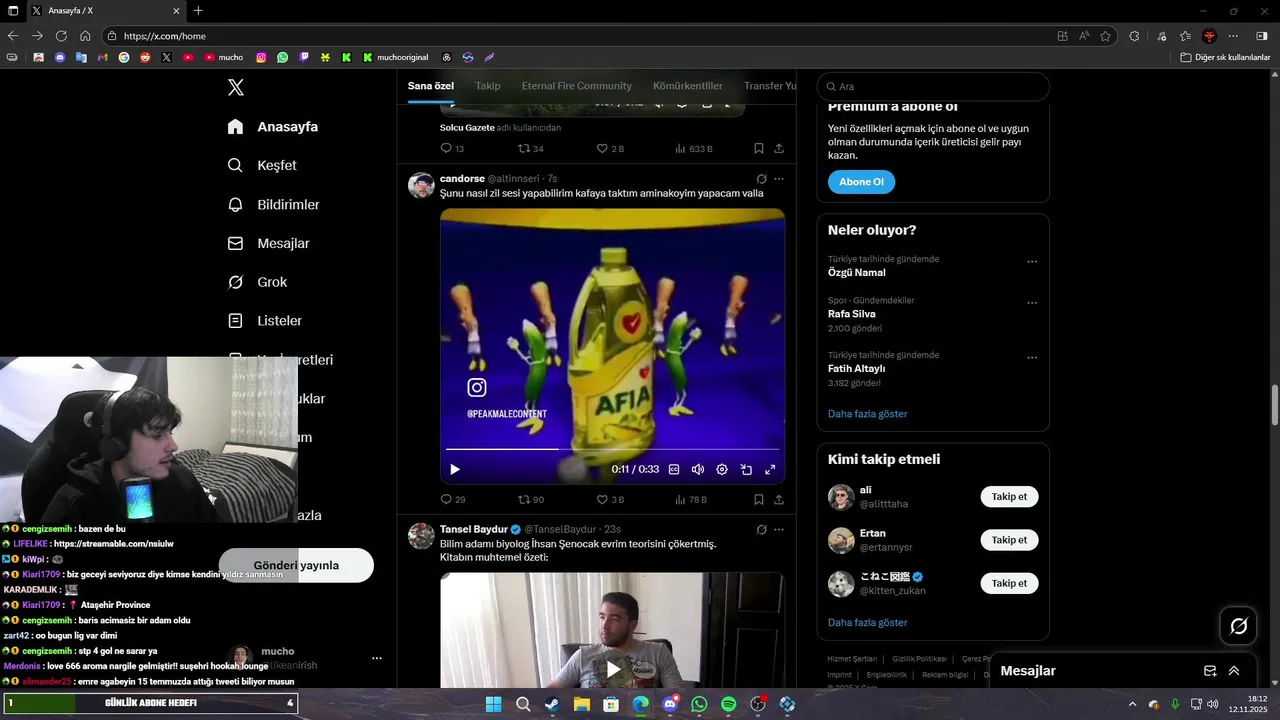The height and width of the screenshot is (720, 1280).
Task: Share candorse's post
Action: pos(779,499)
